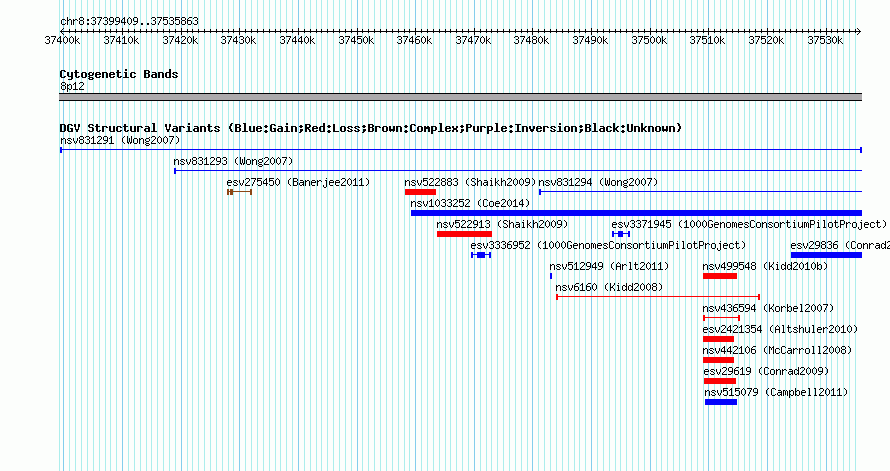Image resolution: width=890 pixels, height=471 pixels.
Task: Open esv3371945 1000 Genomes variant label
Action: point(749,224)
